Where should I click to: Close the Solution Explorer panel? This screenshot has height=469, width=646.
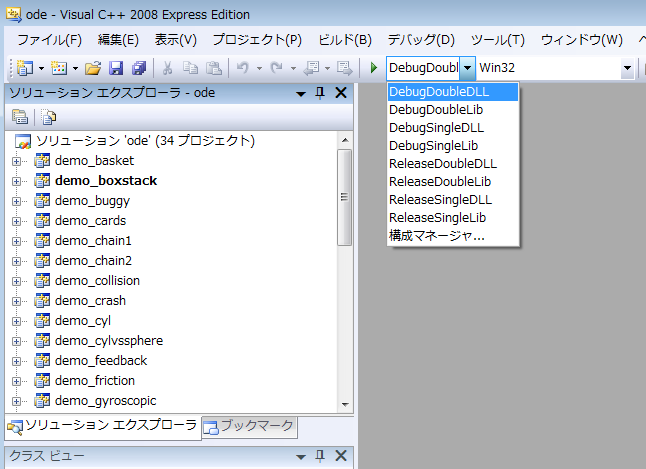tap(341, 93)
